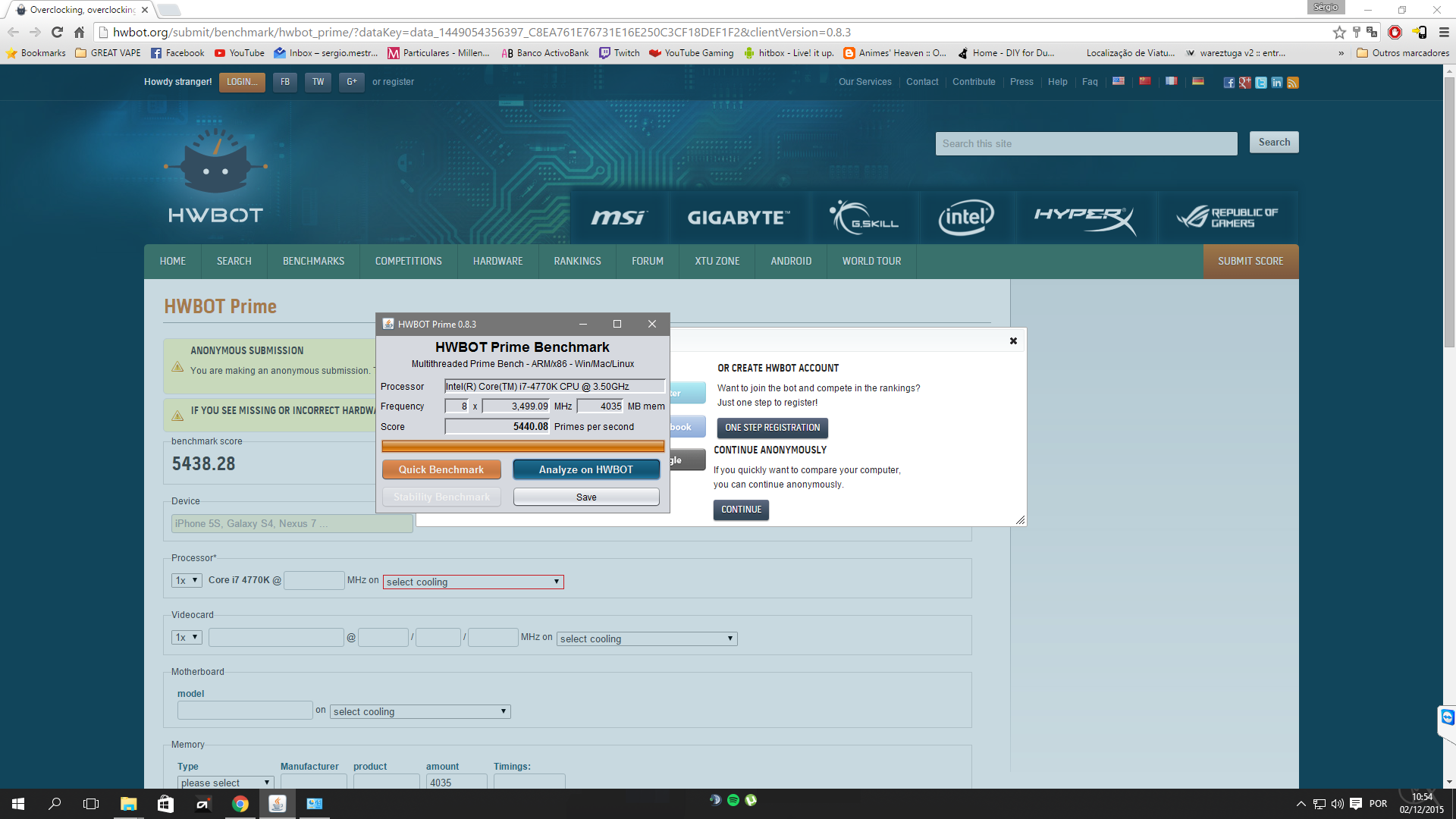Click the benchmark progress bar
This screenshot has height=819, width=1456.
coord(522,447)
